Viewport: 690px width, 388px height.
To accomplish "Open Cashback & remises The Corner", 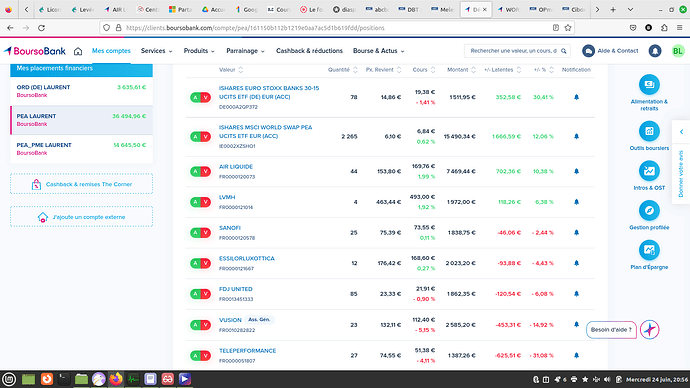I will (81, 184).
